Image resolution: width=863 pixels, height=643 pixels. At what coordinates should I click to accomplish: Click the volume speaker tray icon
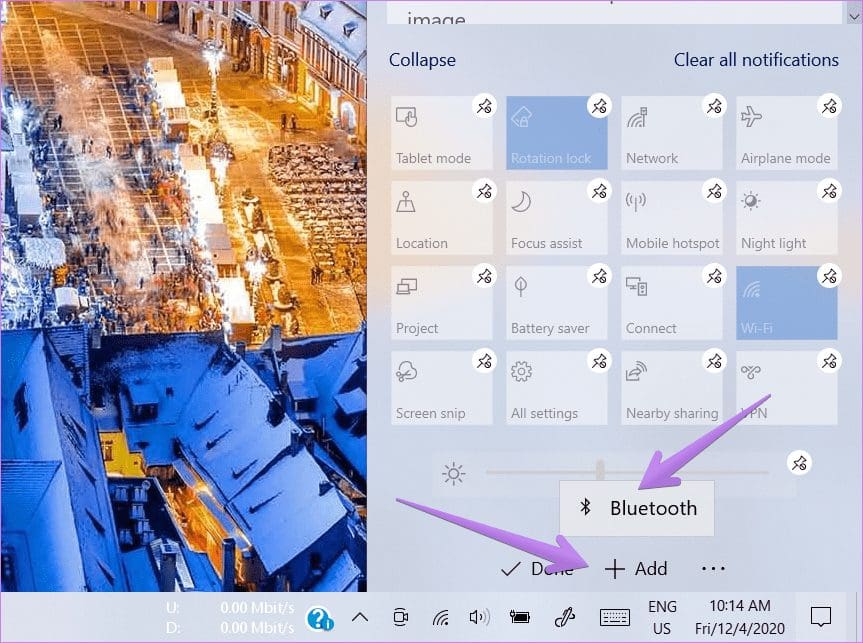pyautogui.click(x=479, y=617)
